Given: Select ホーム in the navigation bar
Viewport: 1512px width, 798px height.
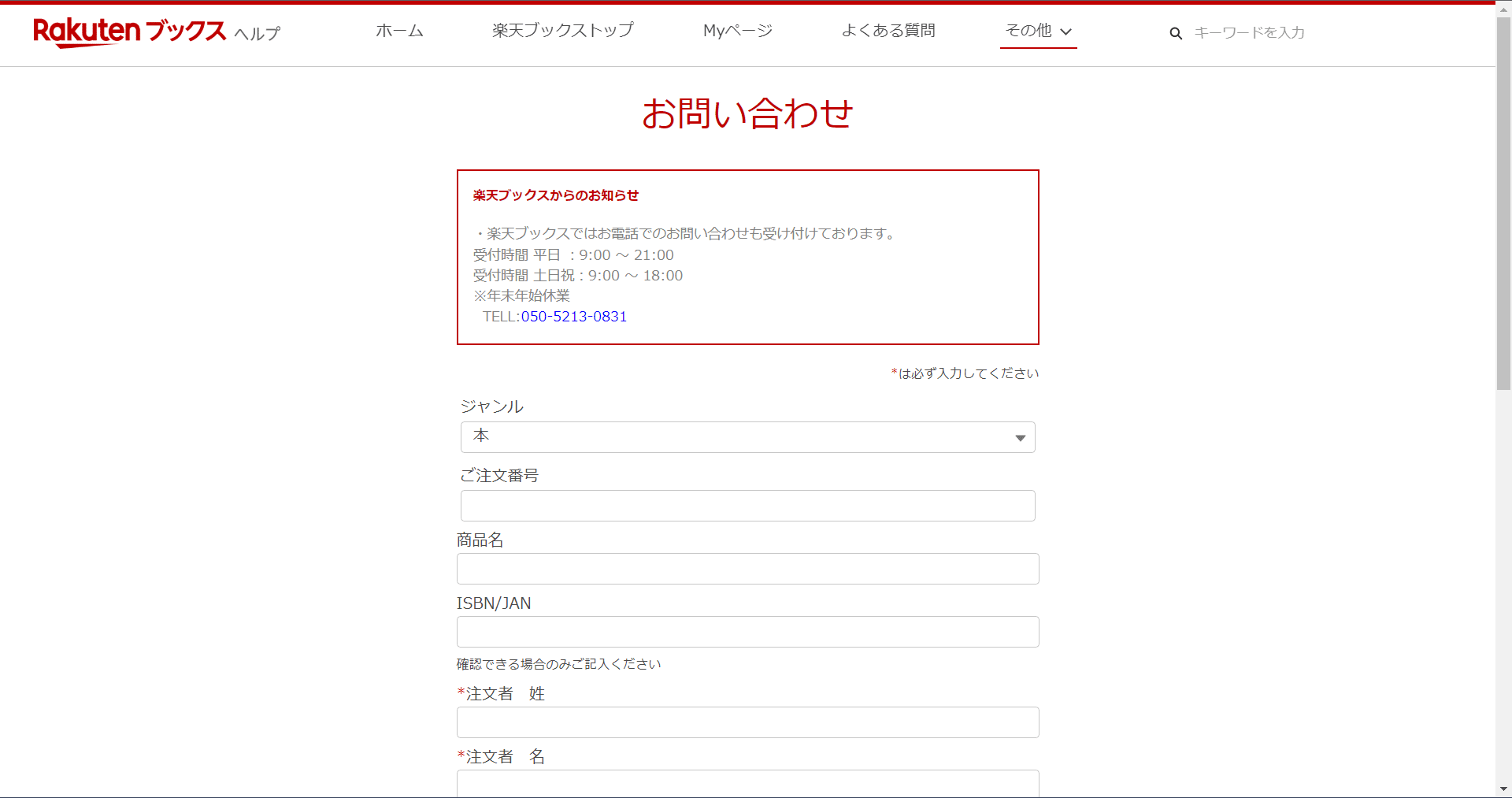Looking at the screenshot, I should (399, 30).
